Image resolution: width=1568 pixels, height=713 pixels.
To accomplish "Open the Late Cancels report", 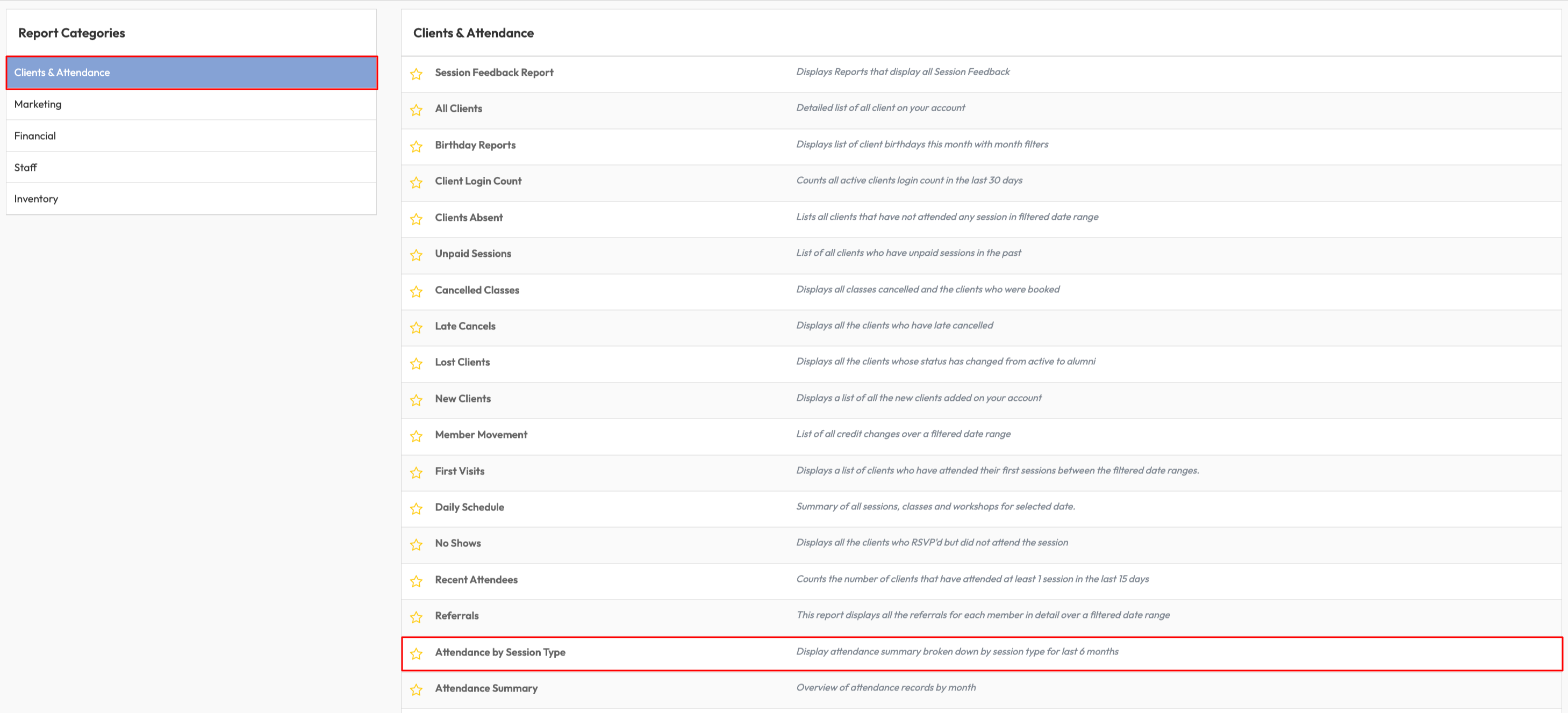I will coord(465,326).
